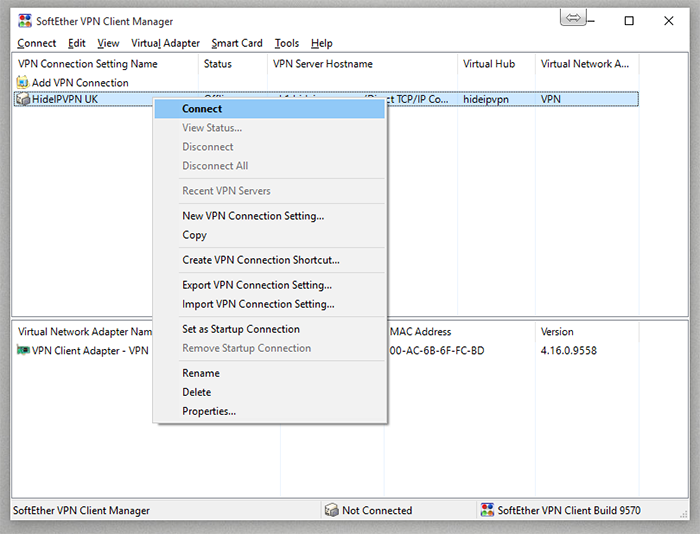
Task: Click the SoftEther app icon in title bar
Action: [x=25, y=21]
